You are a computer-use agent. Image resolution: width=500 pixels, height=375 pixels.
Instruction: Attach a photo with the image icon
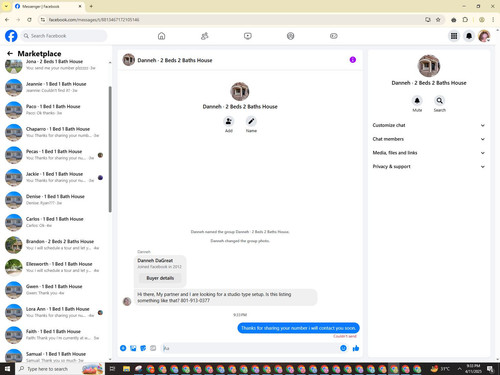click(x=133, y=348)
